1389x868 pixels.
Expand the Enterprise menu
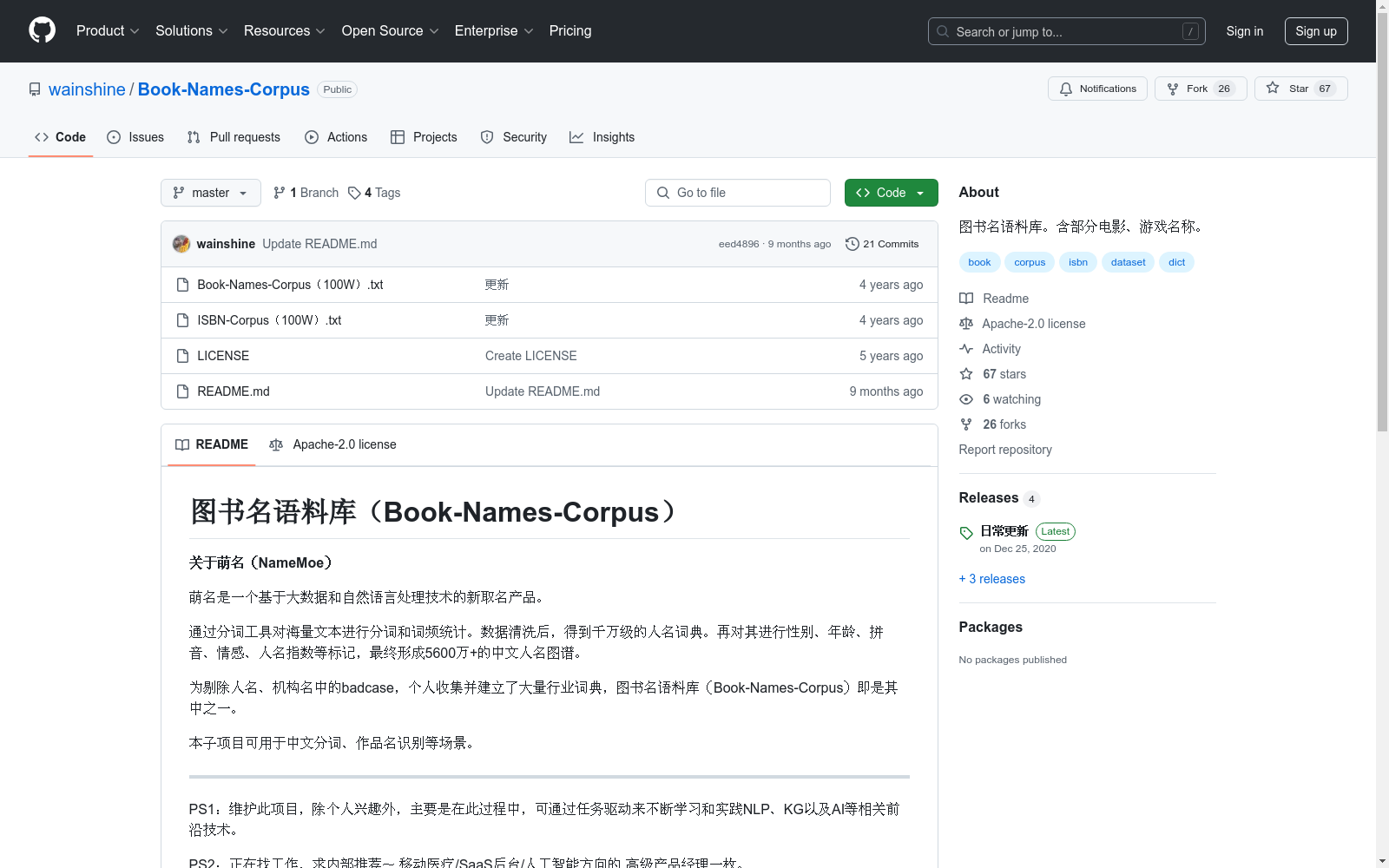click(x=494, y=31)
